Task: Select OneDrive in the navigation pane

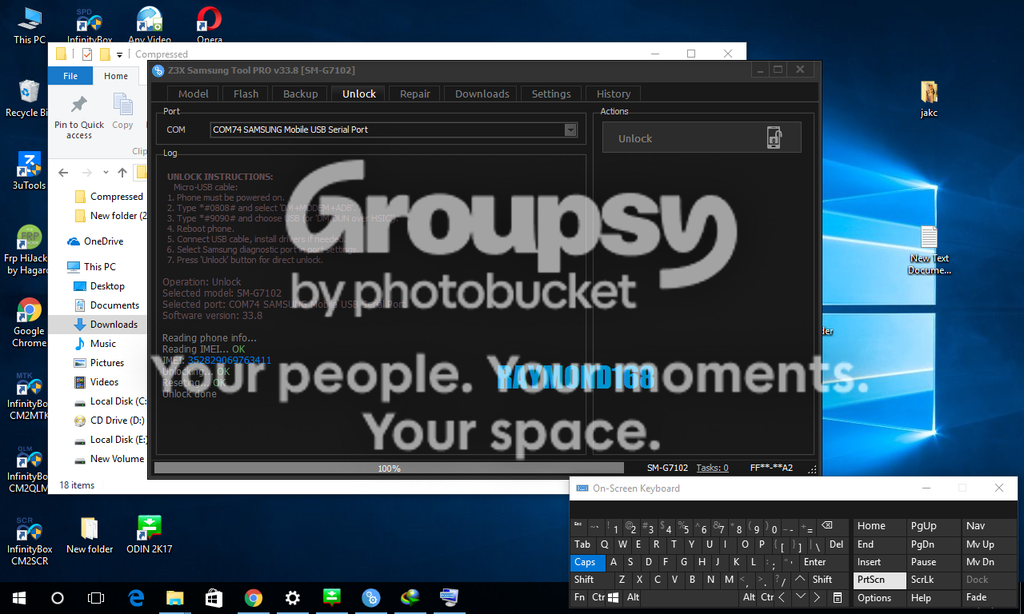Action: coord(96,241)
